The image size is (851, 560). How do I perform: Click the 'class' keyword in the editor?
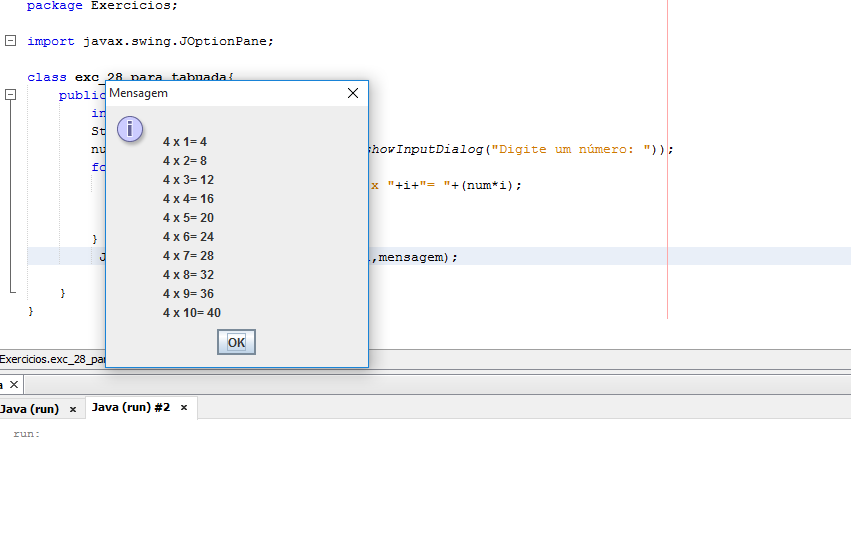click(x=47, y=77)
